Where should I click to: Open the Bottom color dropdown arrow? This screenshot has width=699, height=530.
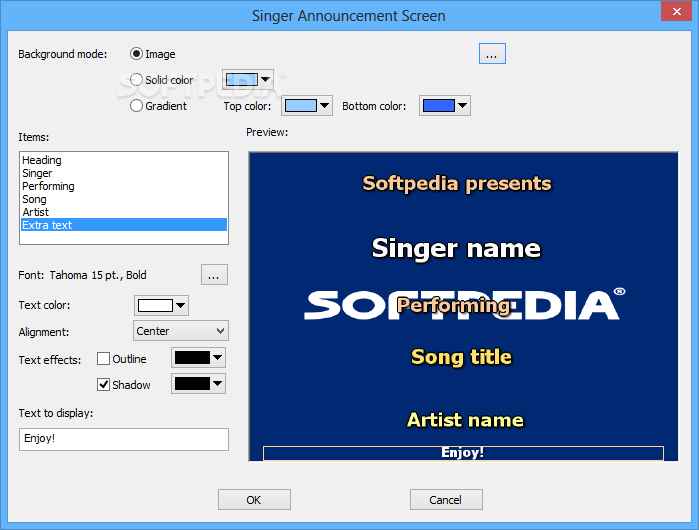pyautogui.click(x=462, y=106)
